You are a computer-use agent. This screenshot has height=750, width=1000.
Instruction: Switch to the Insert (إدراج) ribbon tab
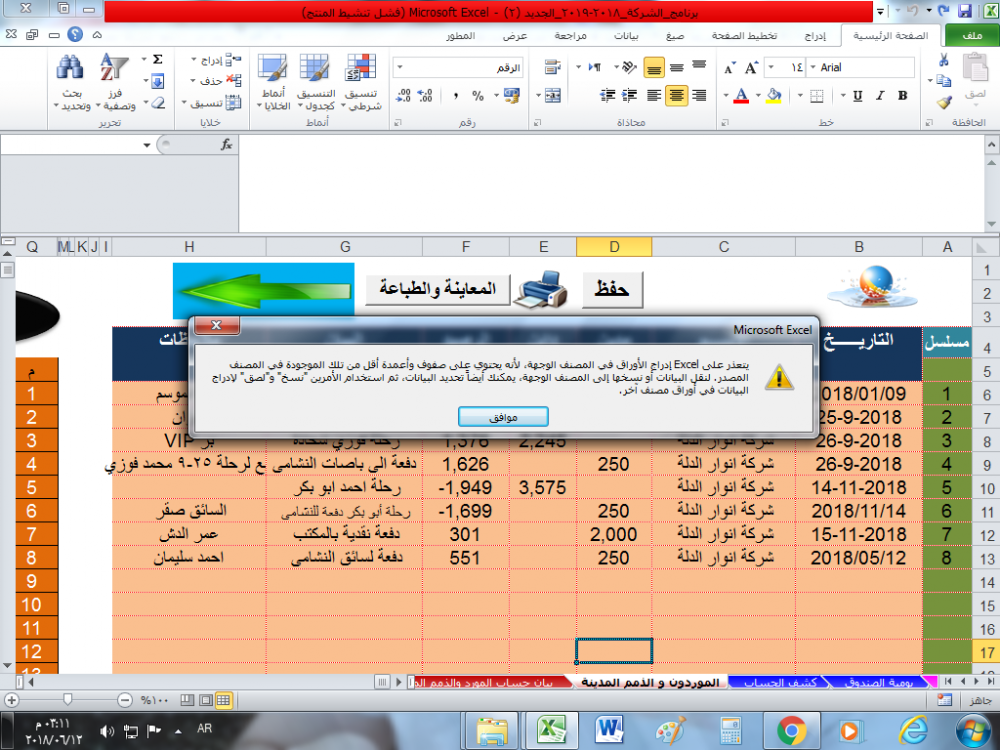pyautogui.click(x=815, y=36)
